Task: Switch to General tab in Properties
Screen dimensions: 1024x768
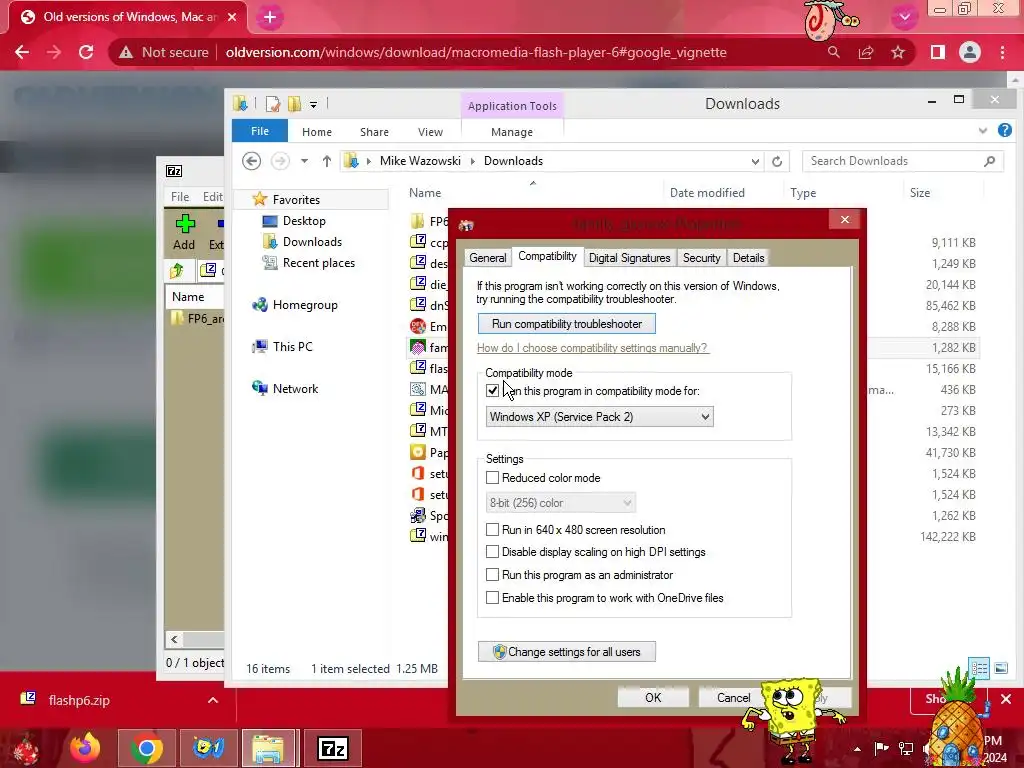Action: 488,258
